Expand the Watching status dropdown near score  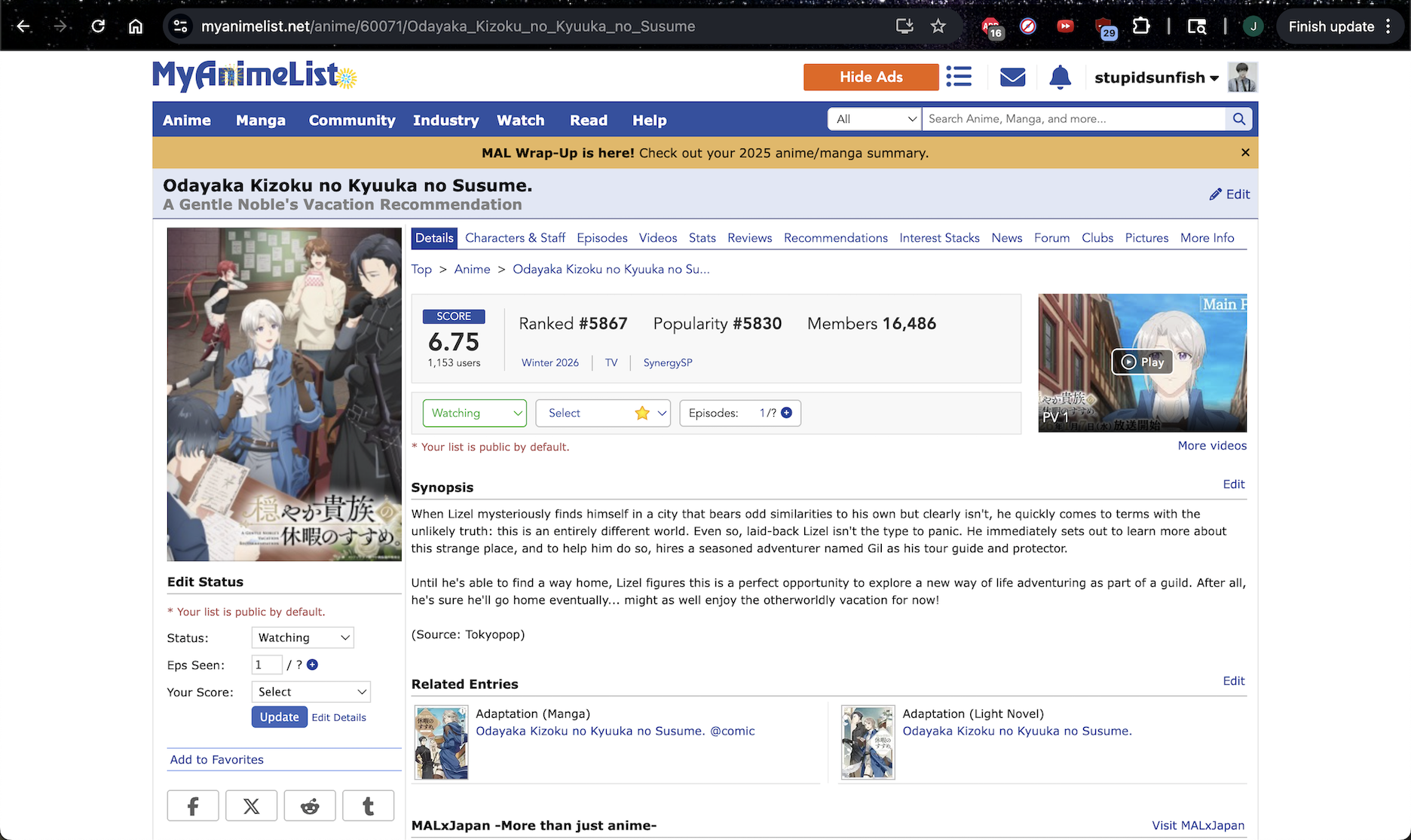[x=474, y=413]
